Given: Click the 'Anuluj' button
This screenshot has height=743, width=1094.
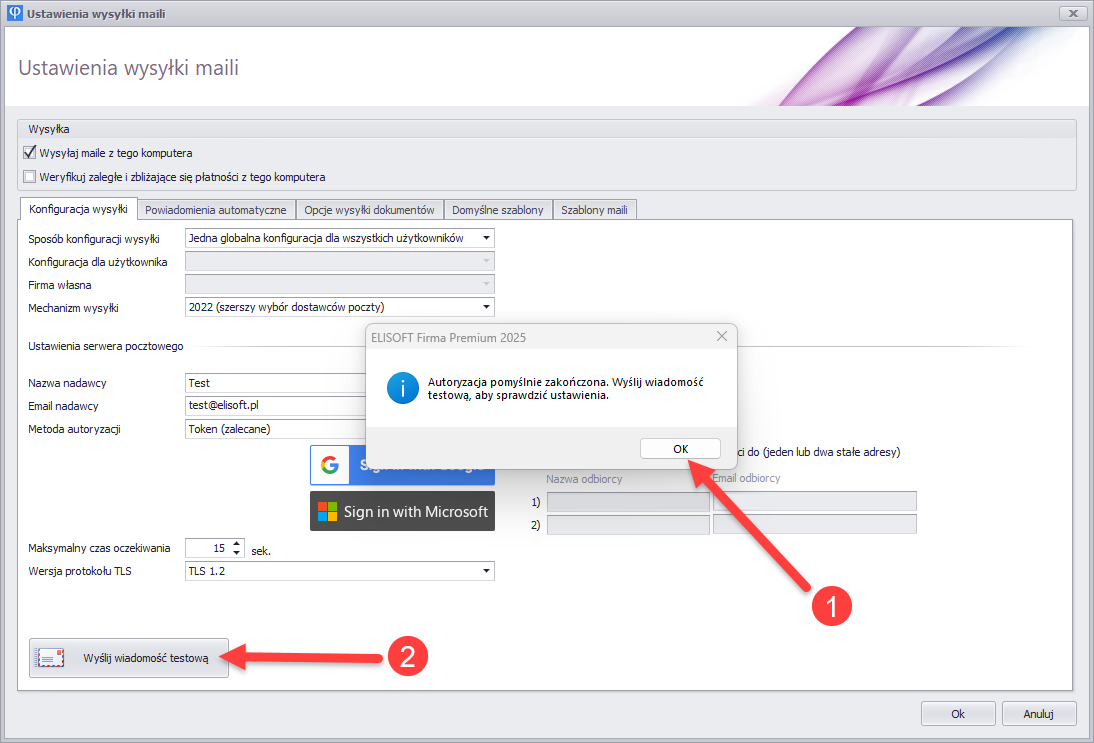Looking at the screenshot, I should pyautogui.click(x=1039, y=714).
